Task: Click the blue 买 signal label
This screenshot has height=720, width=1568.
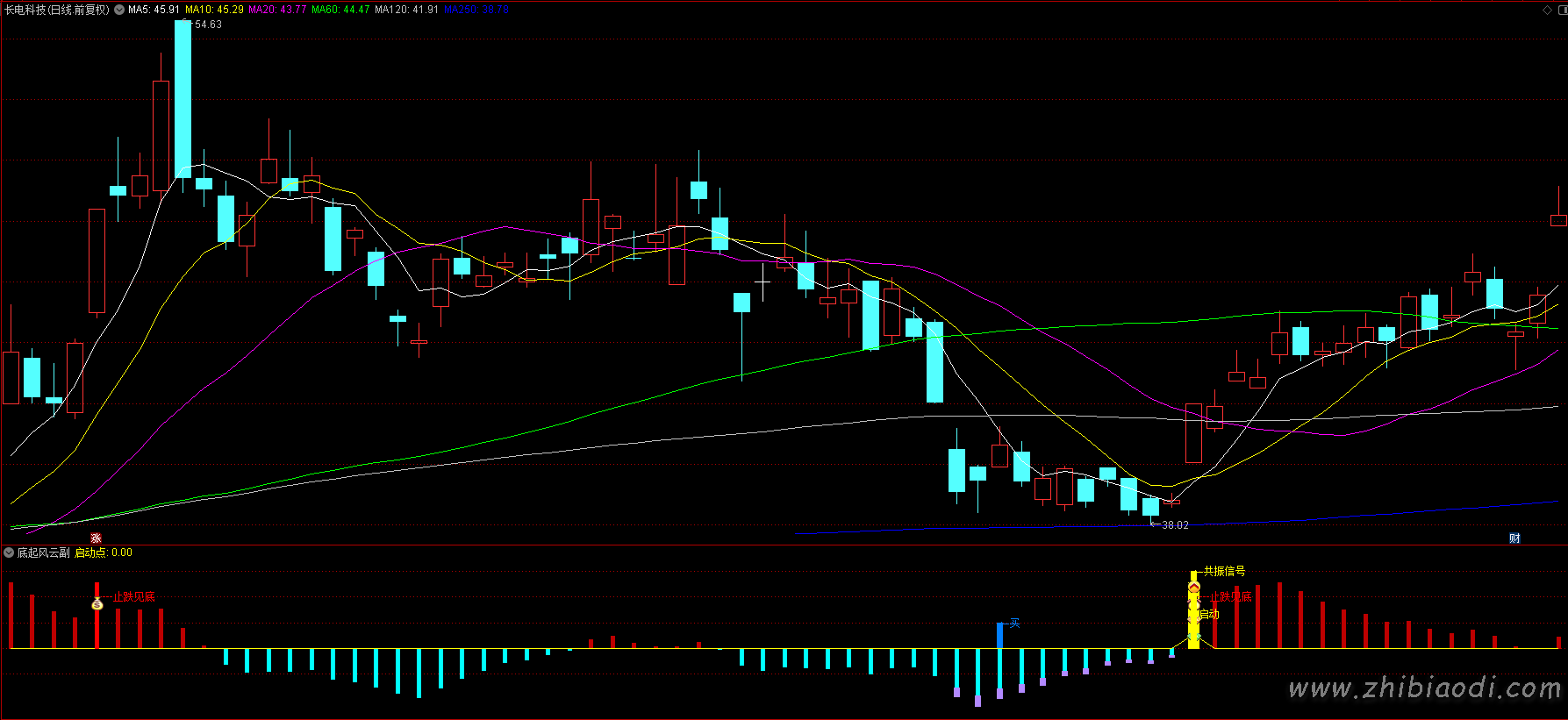Action: 1014,624
